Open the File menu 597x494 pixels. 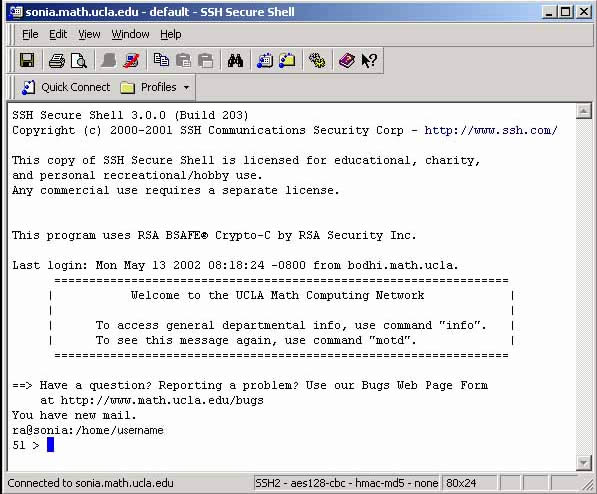(x=30, y=34)
